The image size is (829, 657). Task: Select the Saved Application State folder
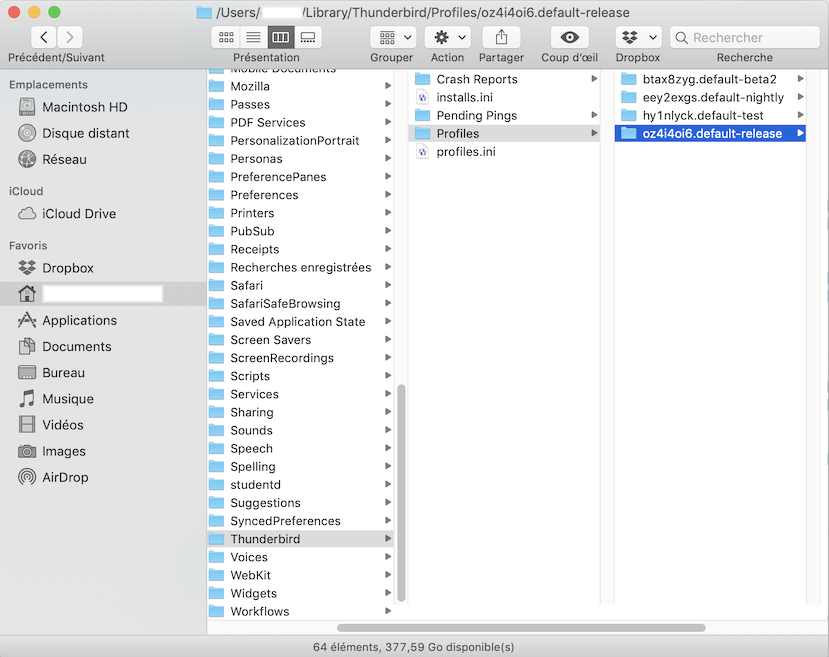[x=300, y=321]
